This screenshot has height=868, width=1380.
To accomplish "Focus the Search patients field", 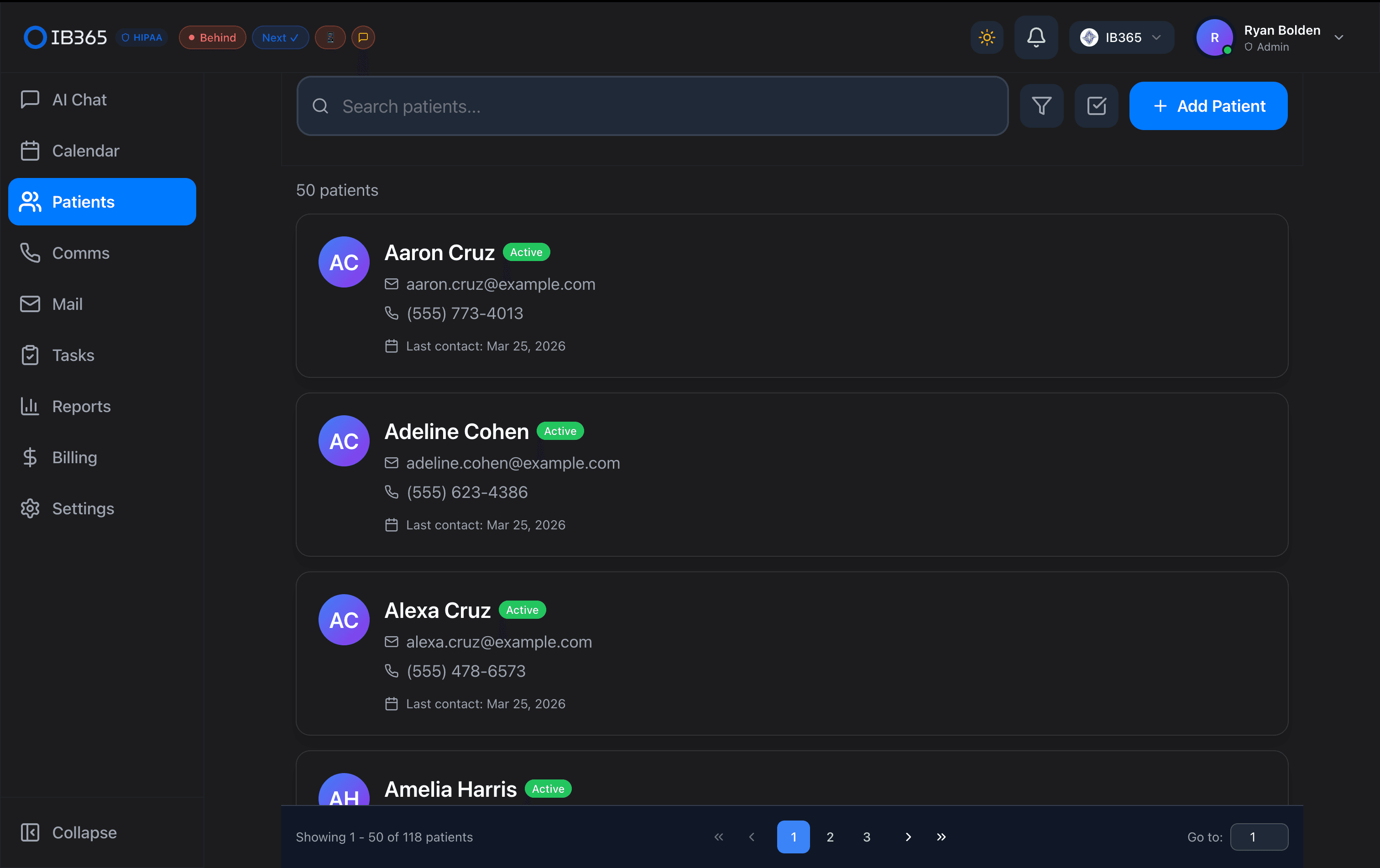I will pos(652,106).
